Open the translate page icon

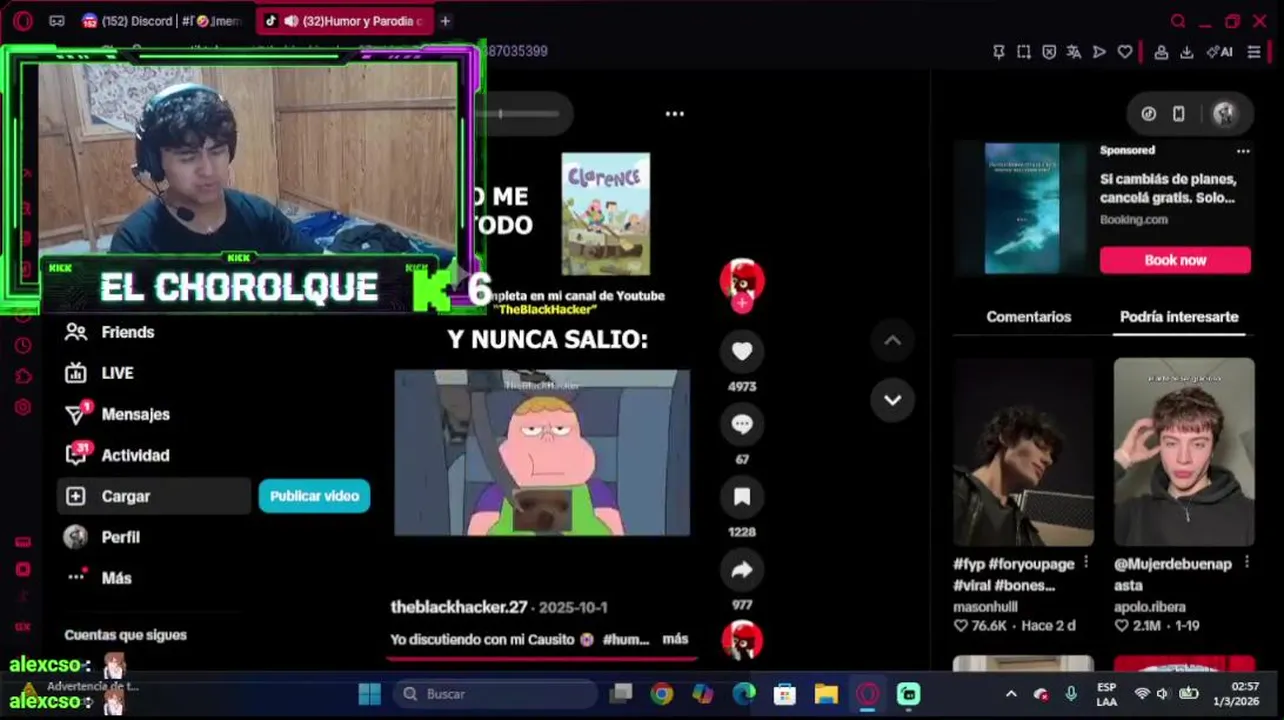(x=1074, y=52)
